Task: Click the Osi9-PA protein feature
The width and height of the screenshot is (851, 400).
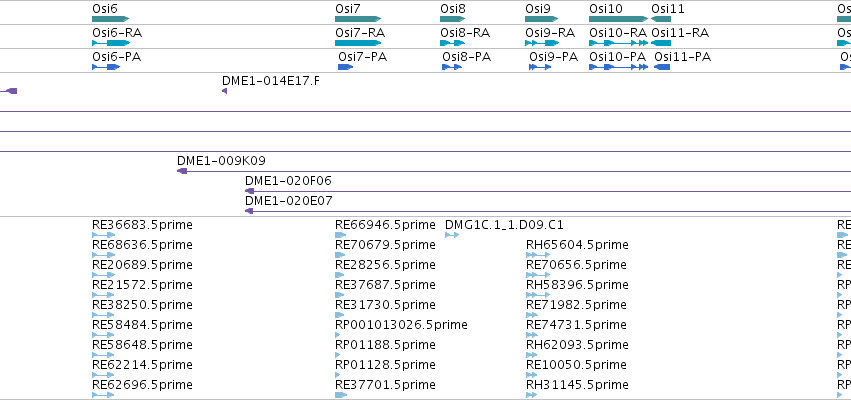Action: (540, 67)
